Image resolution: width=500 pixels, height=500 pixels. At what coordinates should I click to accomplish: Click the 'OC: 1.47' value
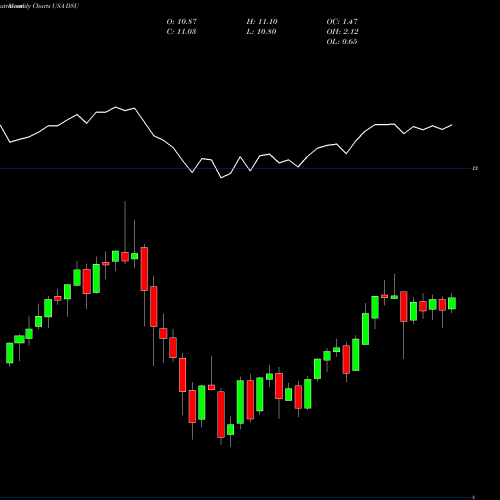click(x=342, y=22)
